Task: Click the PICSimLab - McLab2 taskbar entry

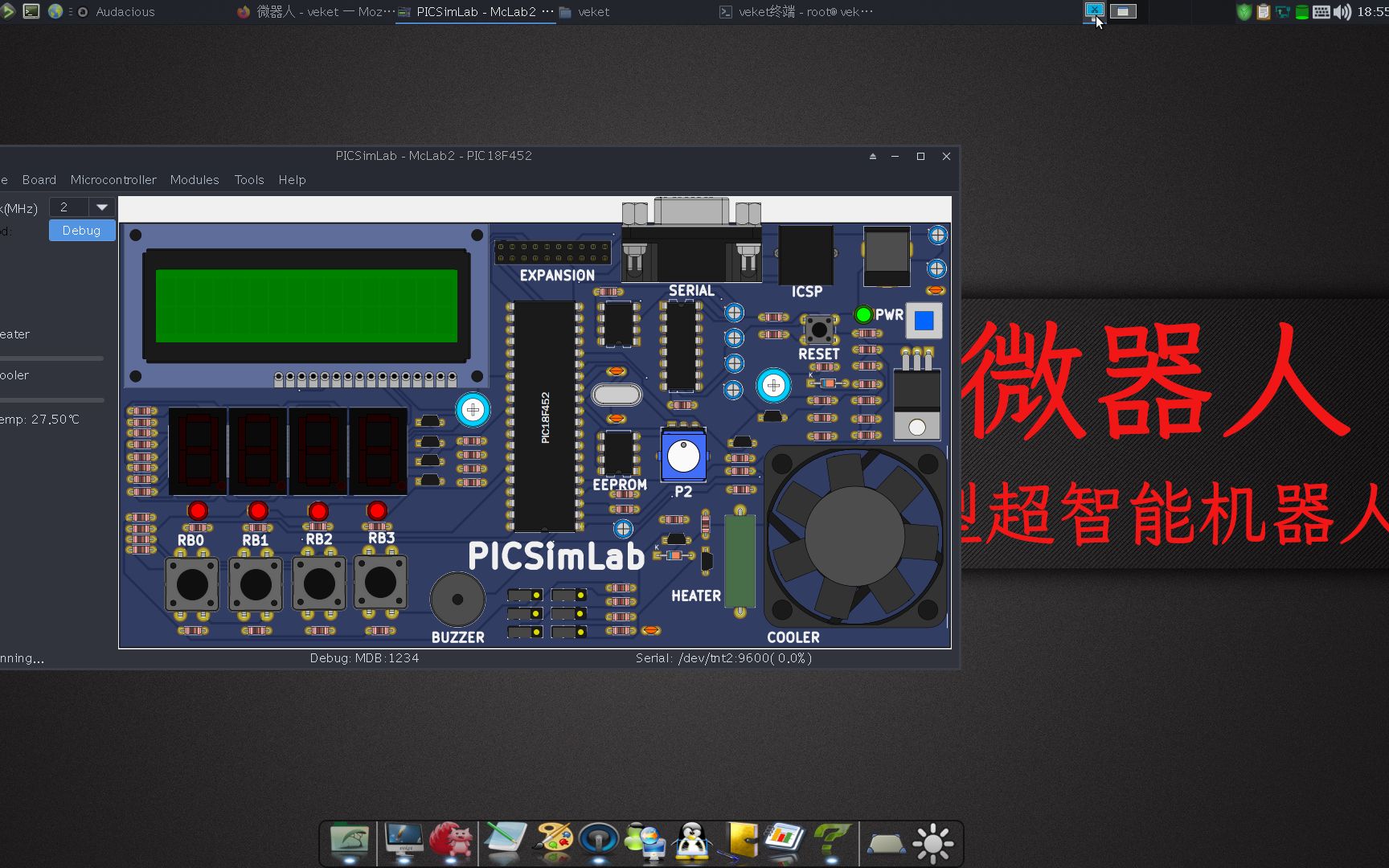Action: pyautogui.click(x=476, y=12)
